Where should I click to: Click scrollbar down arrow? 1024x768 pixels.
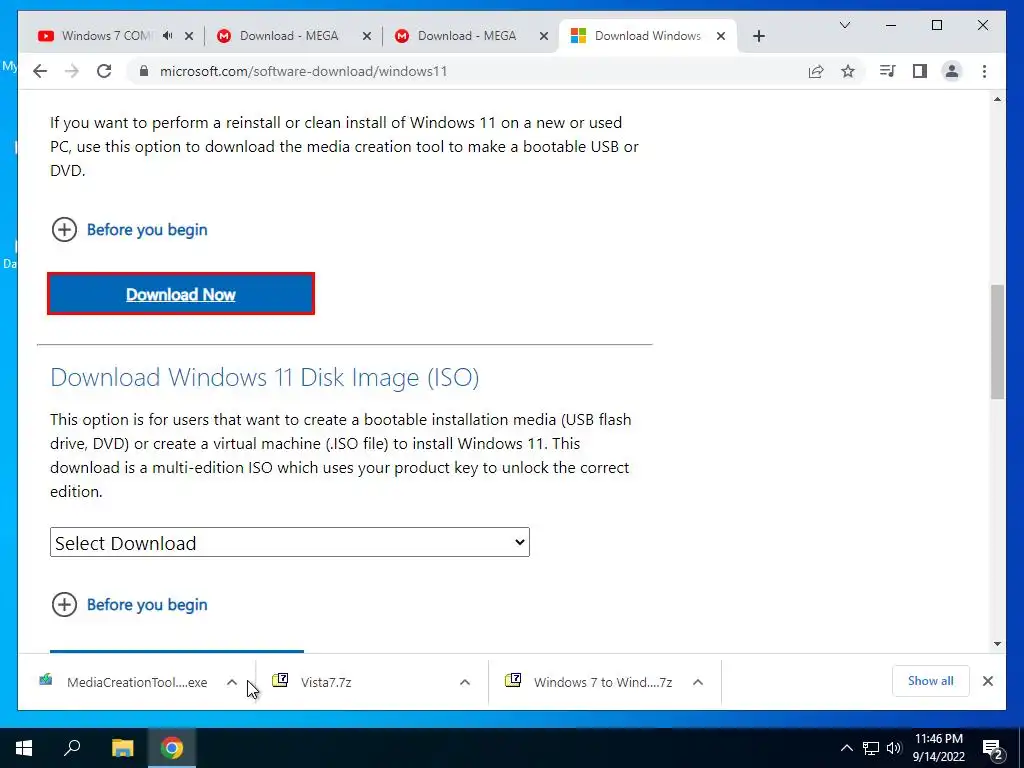[x=997, y=644]
